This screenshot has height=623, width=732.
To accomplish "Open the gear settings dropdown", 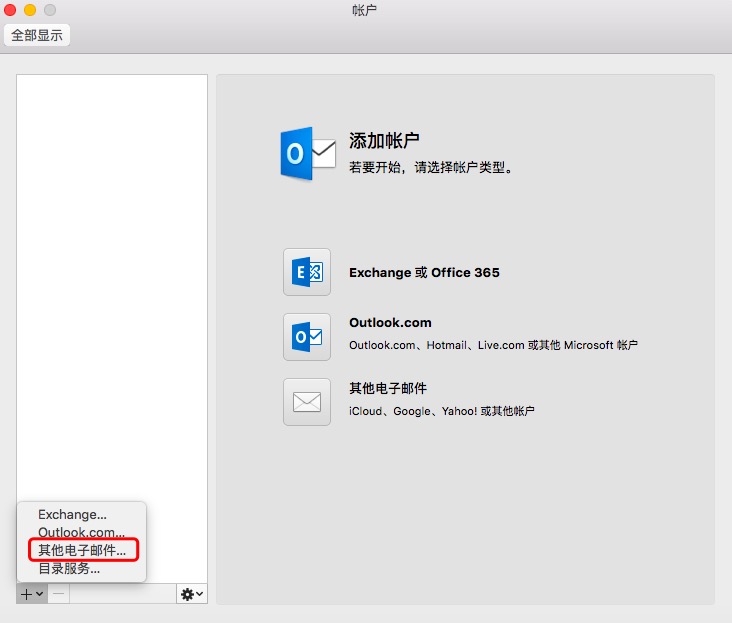I will (191, 593).
